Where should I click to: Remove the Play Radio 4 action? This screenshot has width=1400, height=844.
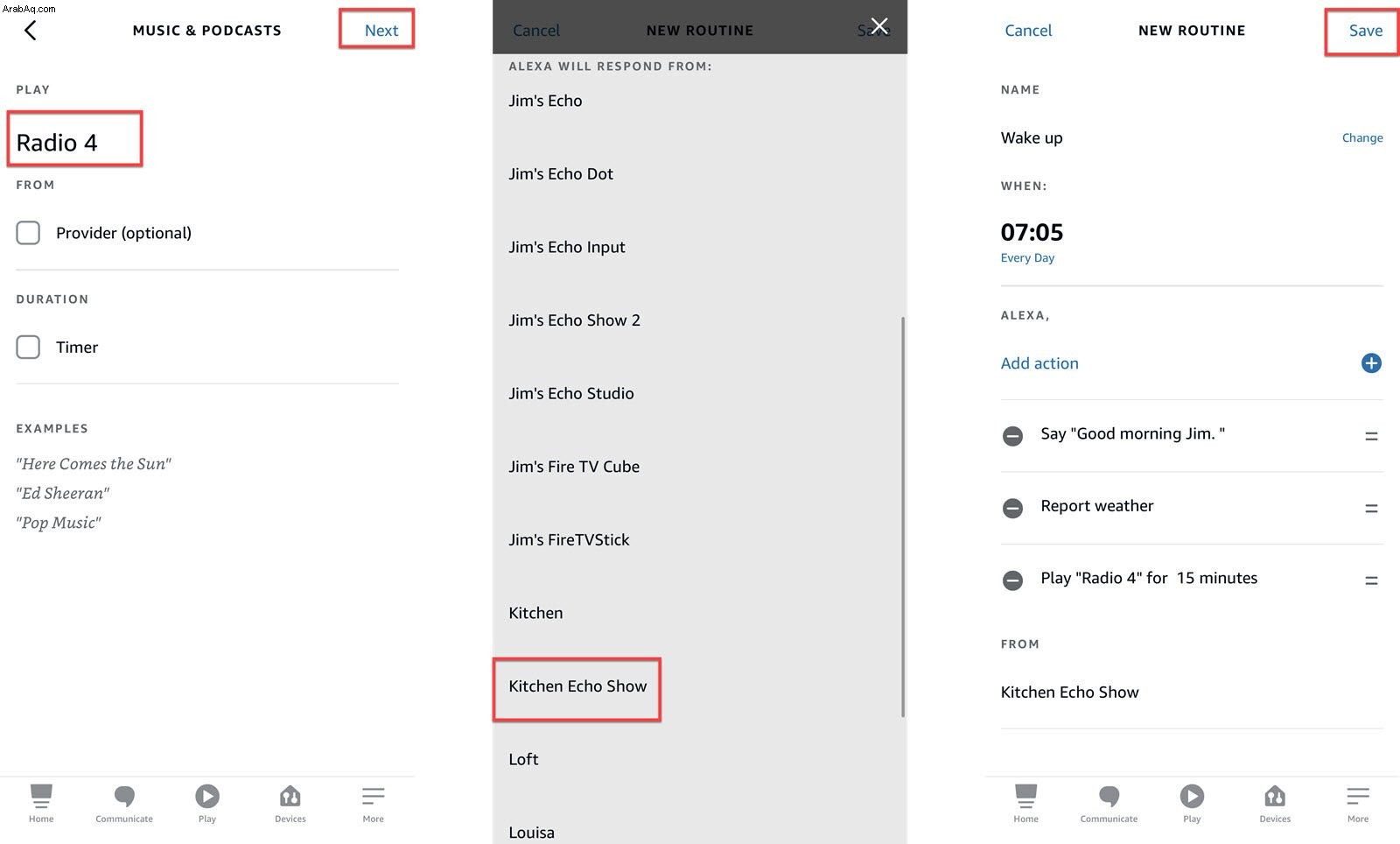click(1012, 580)
